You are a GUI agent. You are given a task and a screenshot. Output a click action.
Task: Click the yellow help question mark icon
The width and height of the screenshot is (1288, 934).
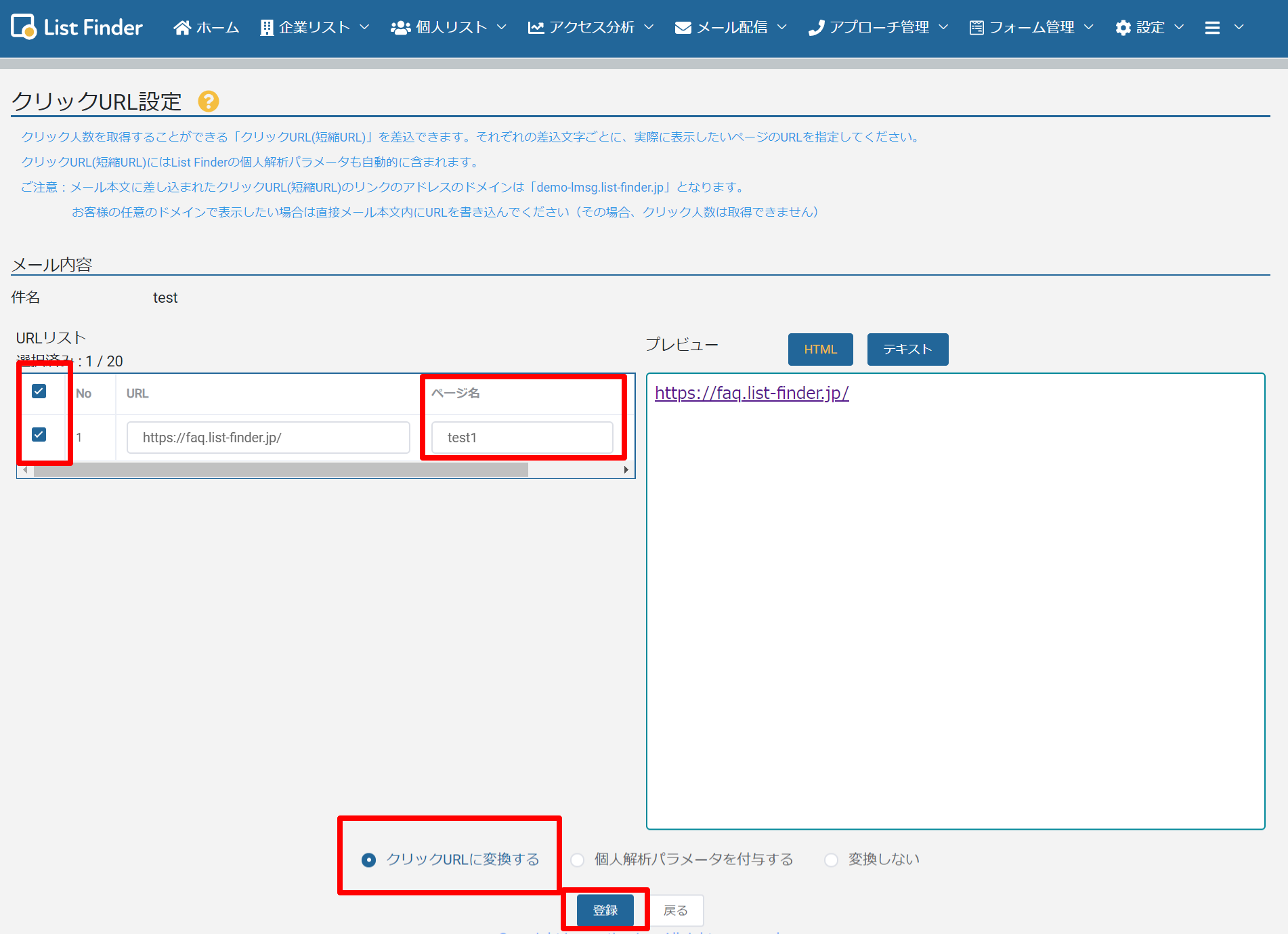tap(208, 102)
